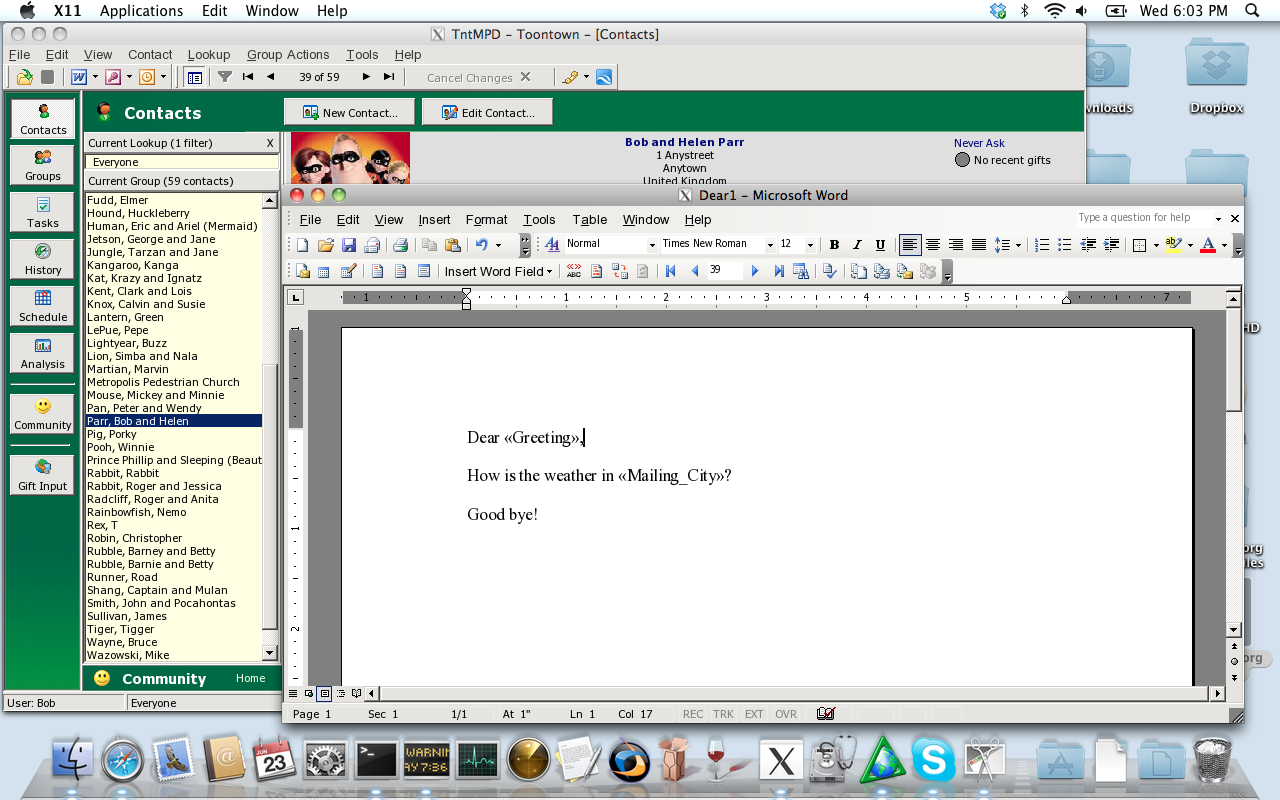Open the Analysis view in TntMPD sidebar
The image size is (1280, 800).
pyautogui.click(x=43, y=353)
